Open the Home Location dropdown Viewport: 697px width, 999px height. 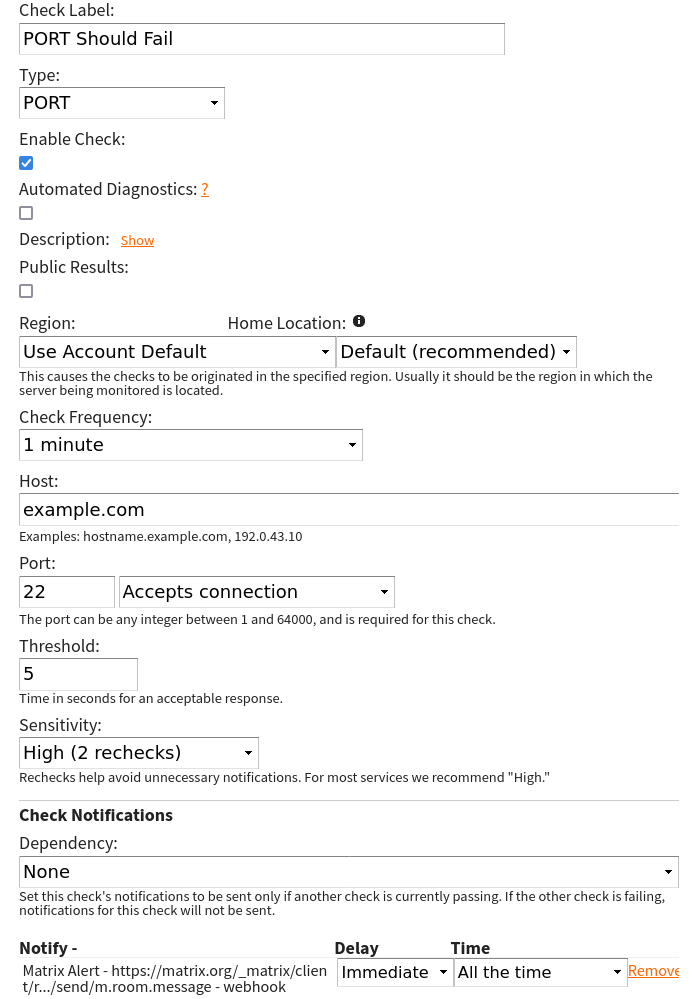(x=456, y=352)
